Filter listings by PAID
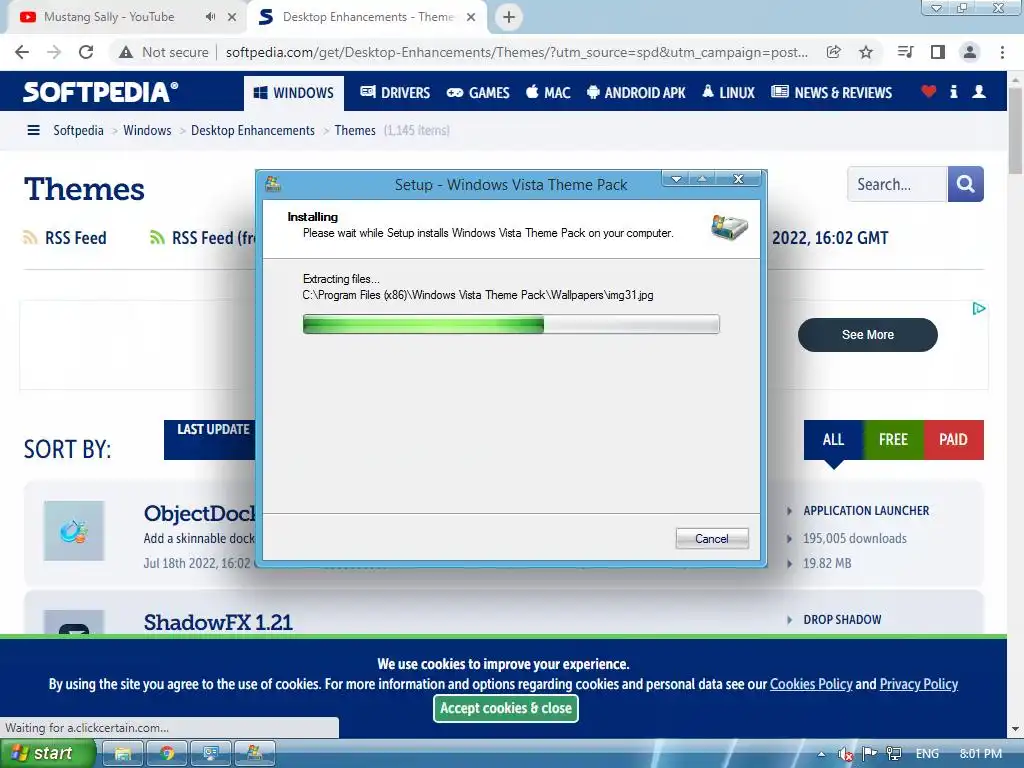The width and height of the screenshot is (1024, 768). (x=953, y=440)
